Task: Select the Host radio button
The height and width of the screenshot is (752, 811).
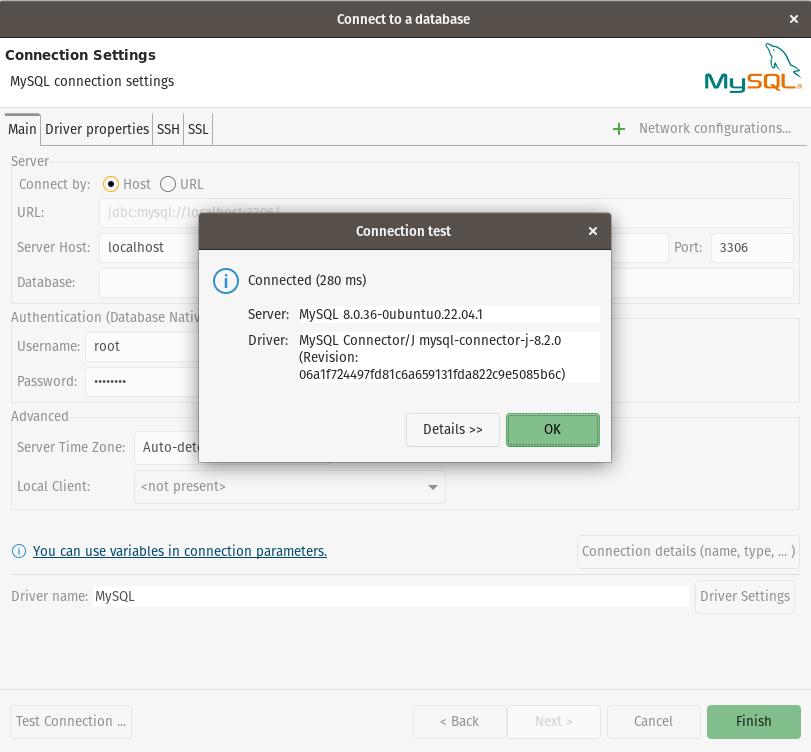Action: (x=111, y=184)
